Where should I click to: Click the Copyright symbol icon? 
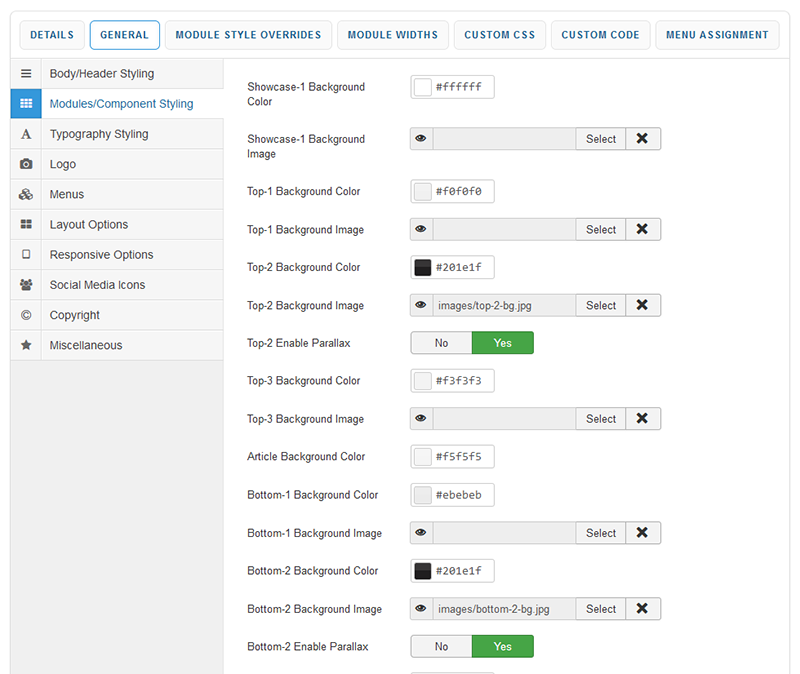[x=26, y=315]
